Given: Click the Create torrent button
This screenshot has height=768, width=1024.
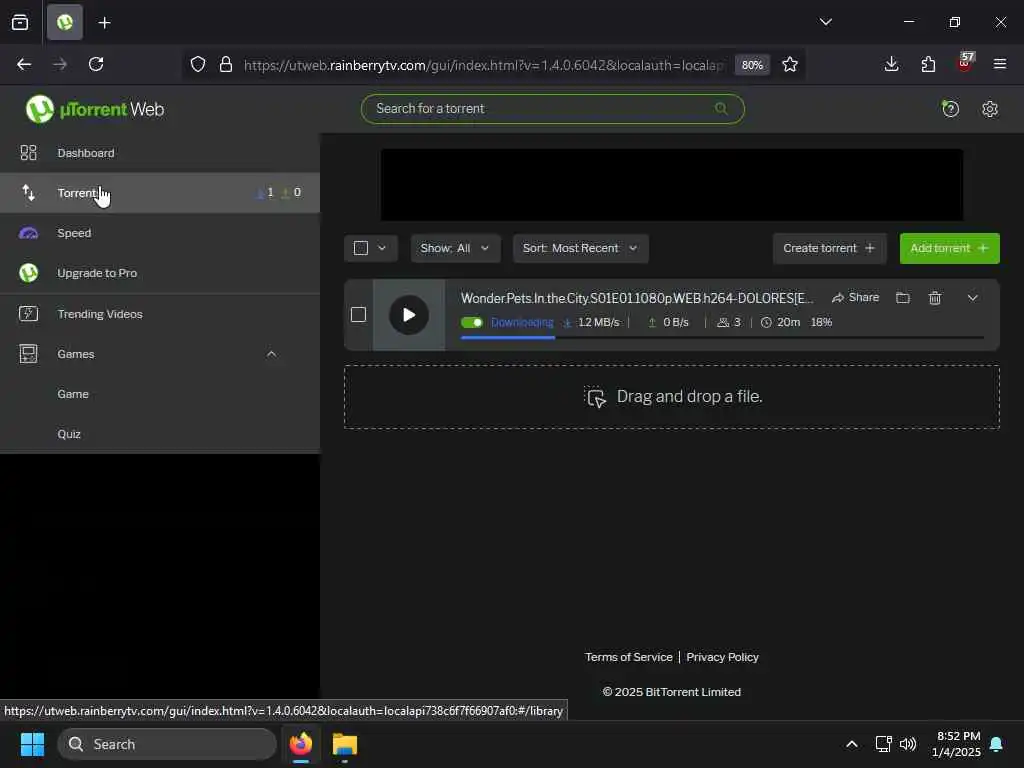Looking at the screenshot, I should pos(829,248).
